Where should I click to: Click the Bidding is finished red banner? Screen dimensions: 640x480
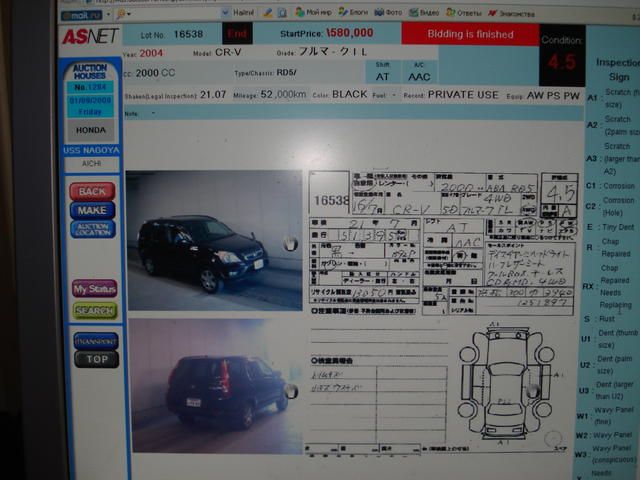[470, 34]
